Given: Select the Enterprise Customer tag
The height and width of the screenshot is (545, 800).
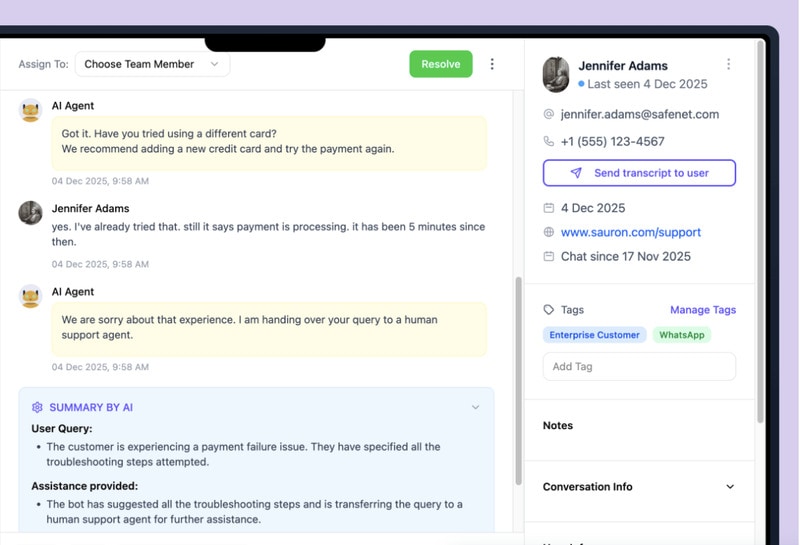Looking at the screenshot, I should tap(595, 335).
